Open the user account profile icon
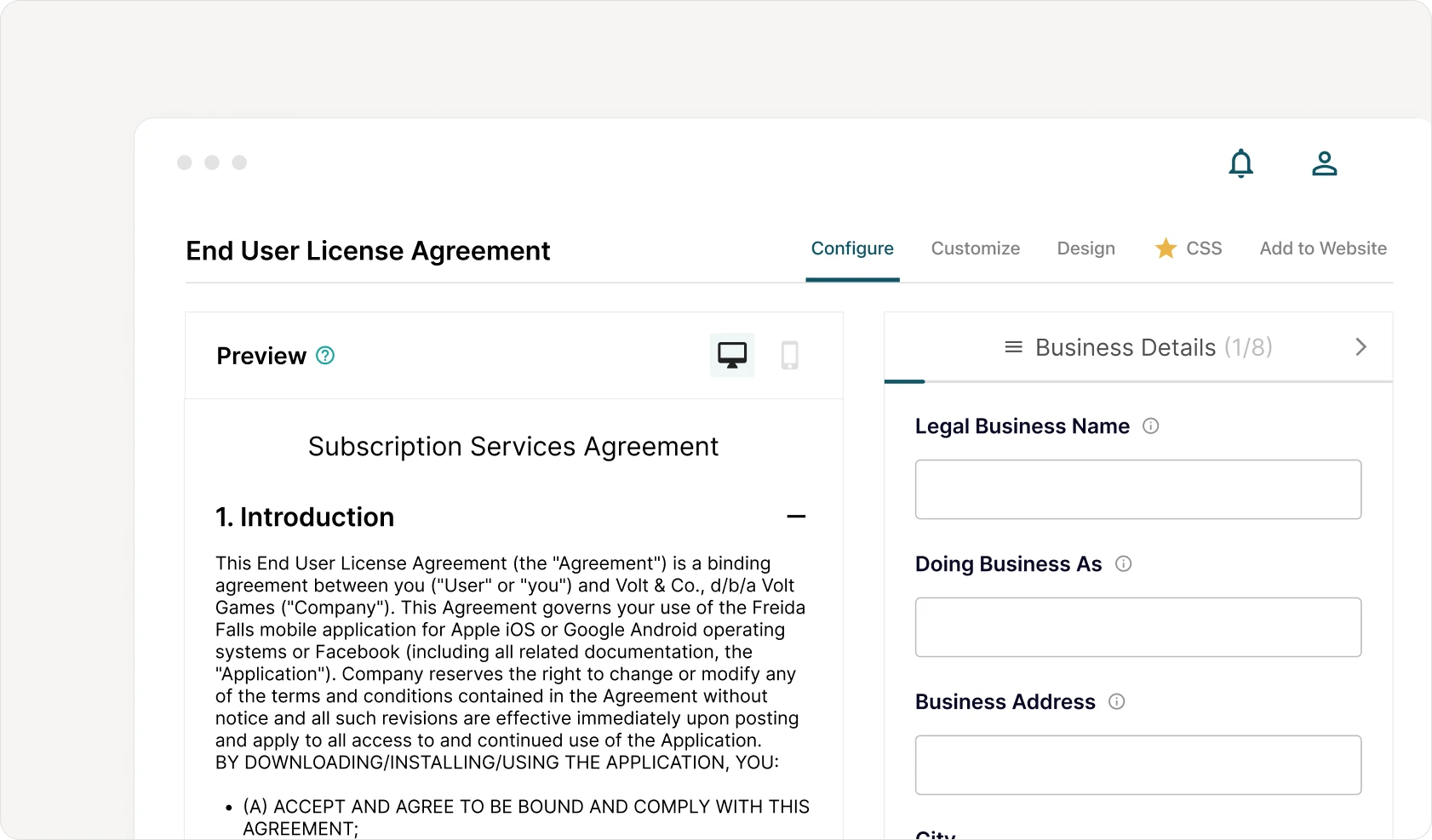This screenshot has width=1432, height=840. pos(1325,163)
